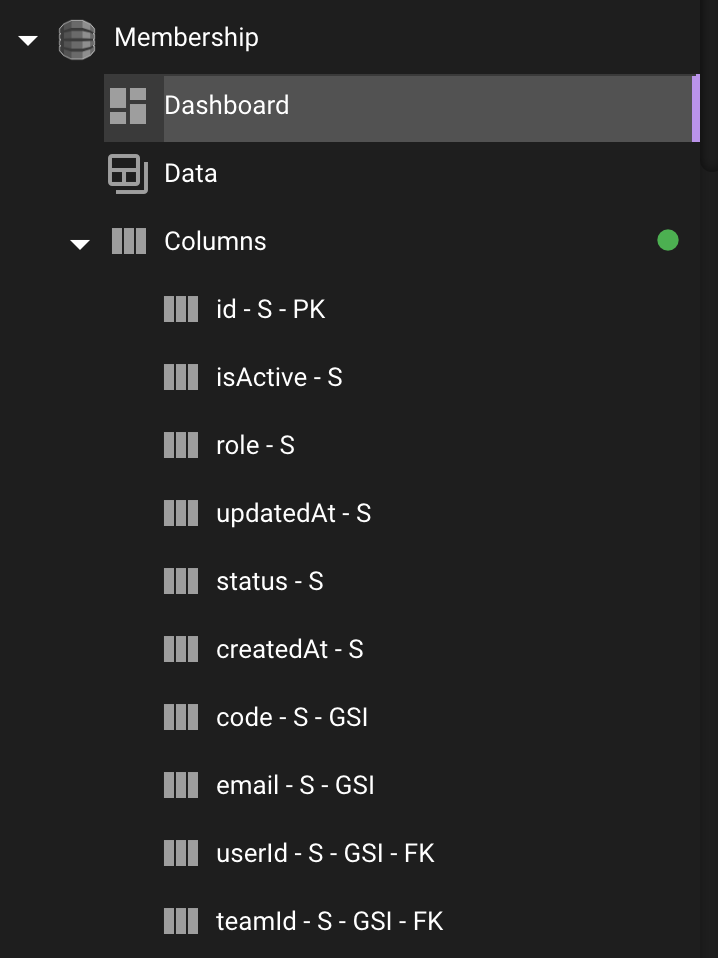Click the Columns group icon

(129, 241)
